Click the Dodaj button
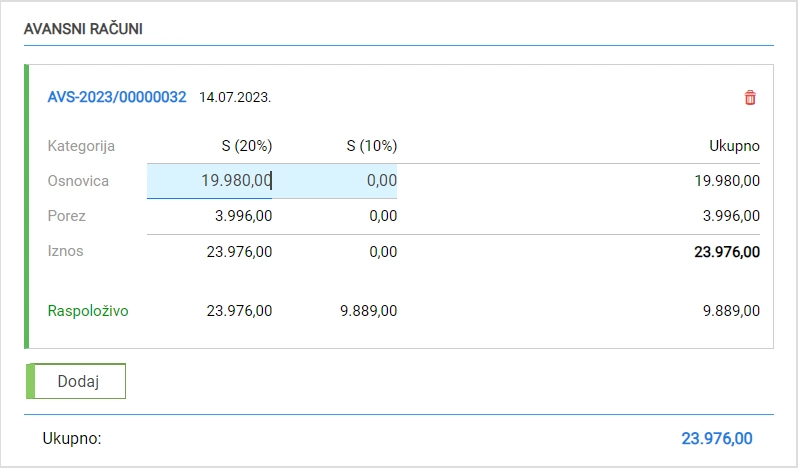The height and width of the screenshot is (468, 798). click(76, 381)
